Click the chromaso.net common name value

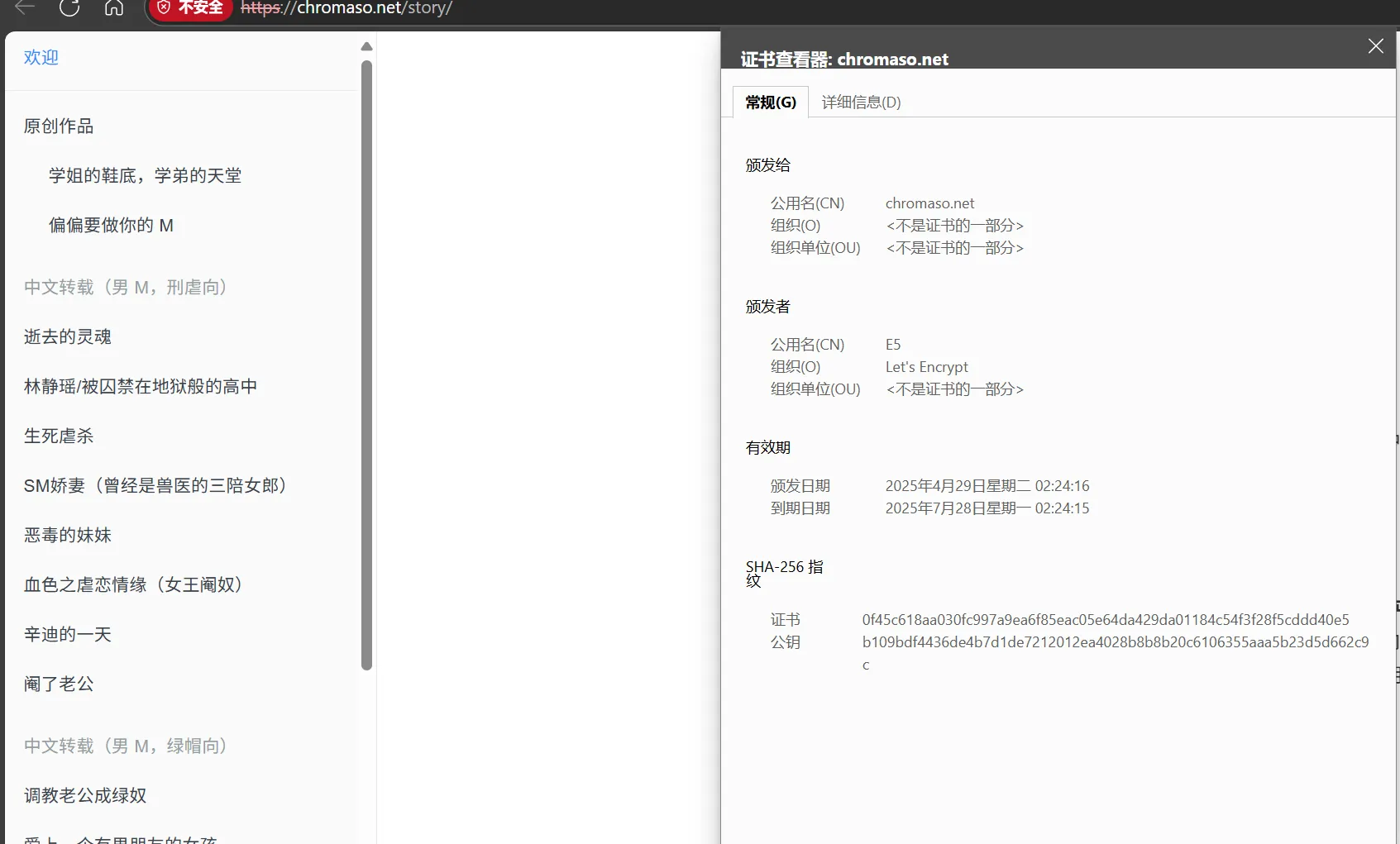[x=929, y=203]
